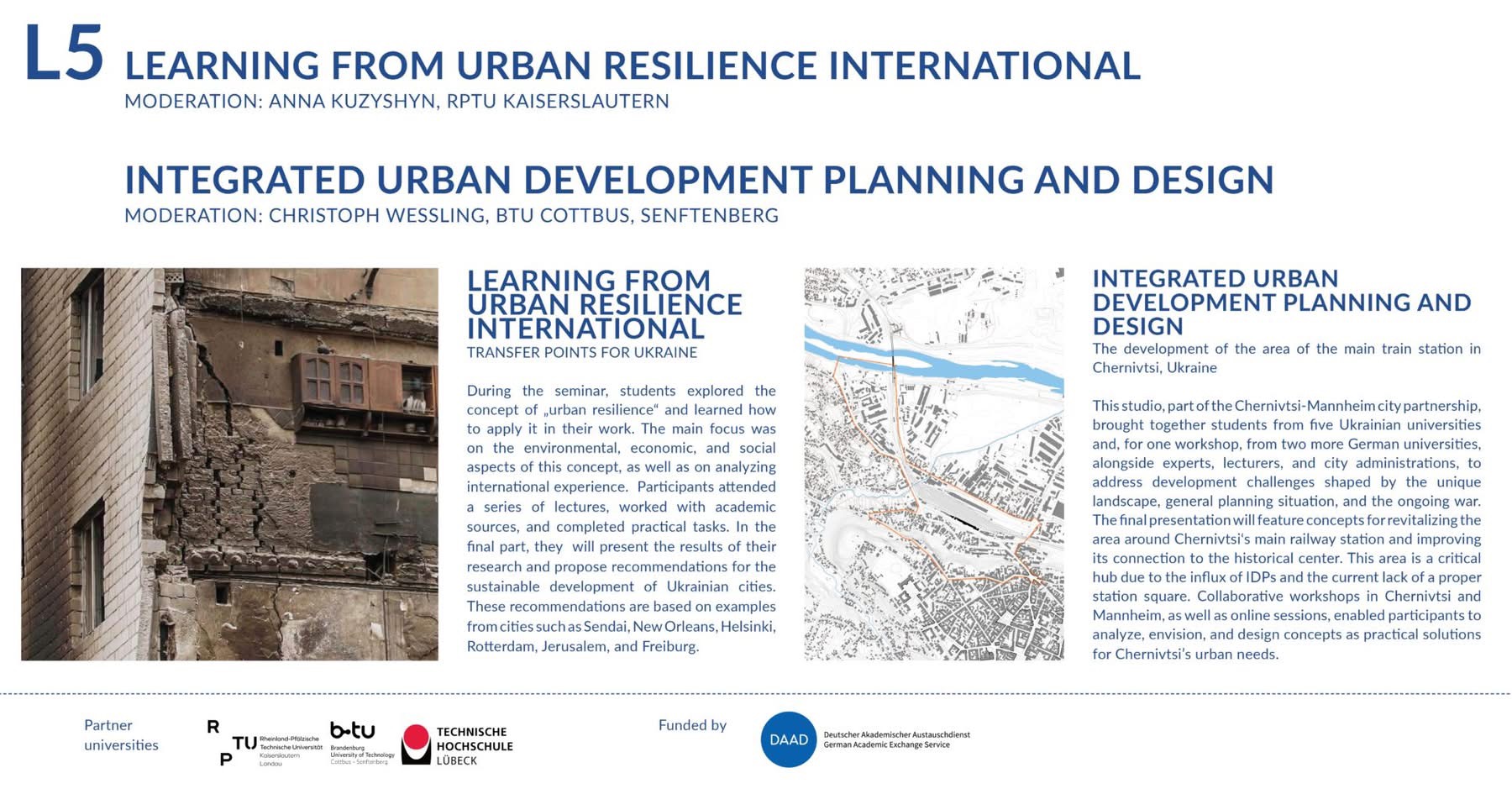The width and height of the screenshot is (1512, 789).
Task: Select the Learning From Urban Resilience International title
Action: [x=633, y=66]
